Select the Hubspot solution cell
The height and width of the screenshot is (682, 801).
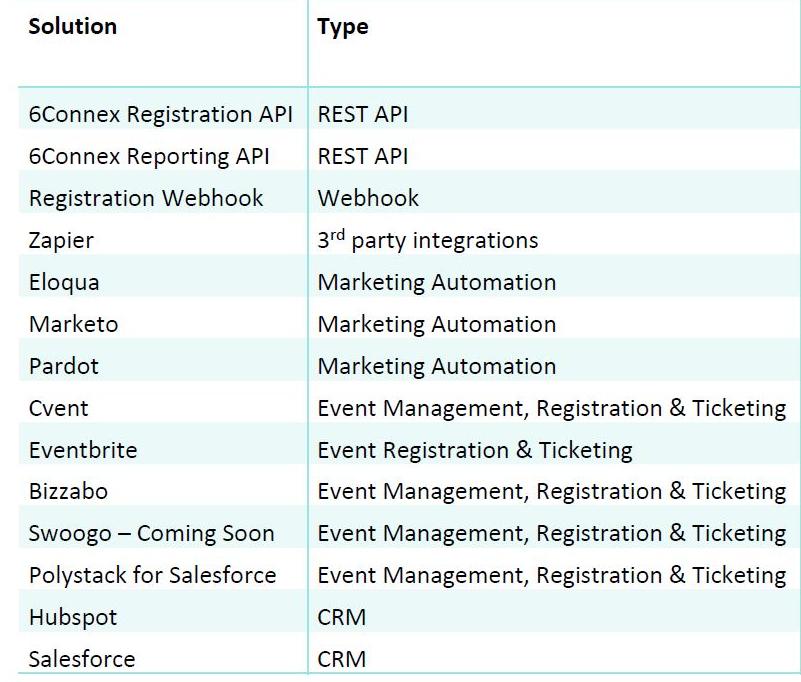coord(73,617)
